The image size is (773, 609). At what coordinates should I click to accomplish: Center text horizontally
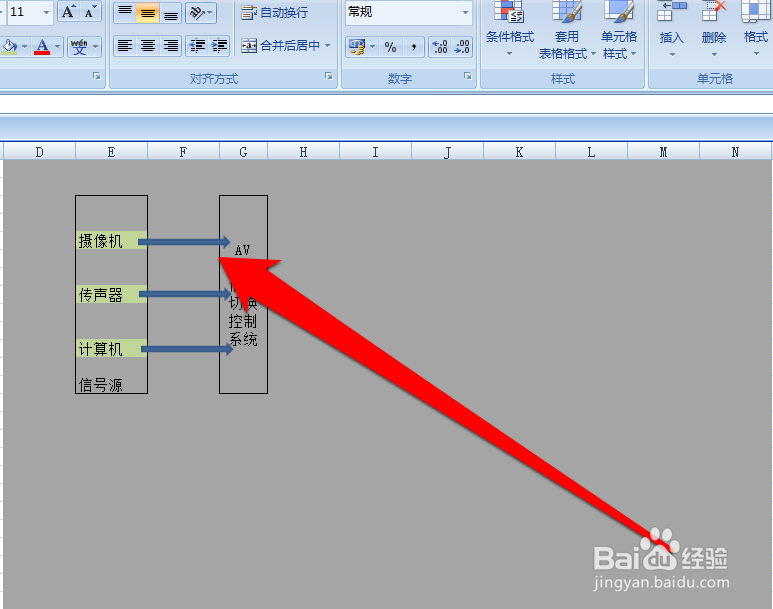click(x=147, y=46)
